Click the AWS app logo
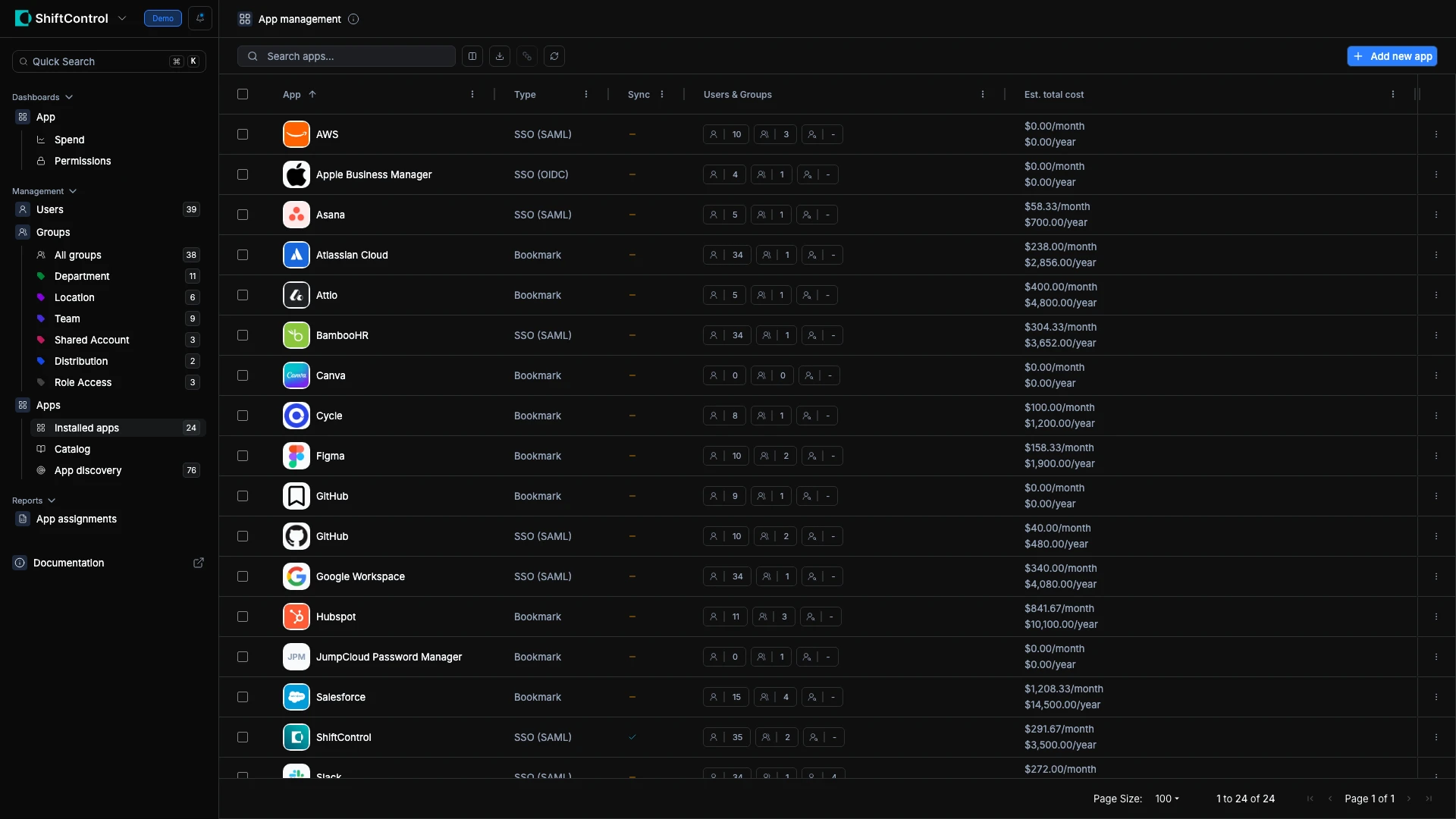This screenshot has height=819, width=1456. pos(297,134)
